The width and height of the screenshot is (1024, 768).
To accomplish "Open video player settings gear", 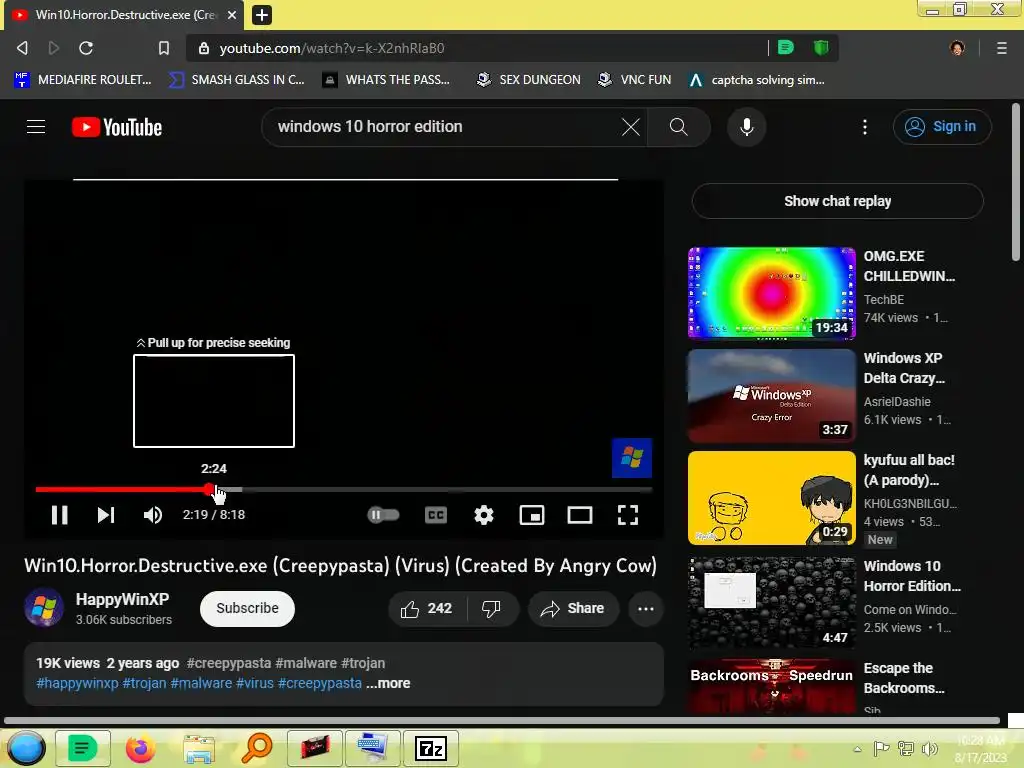I will (484, 515).
